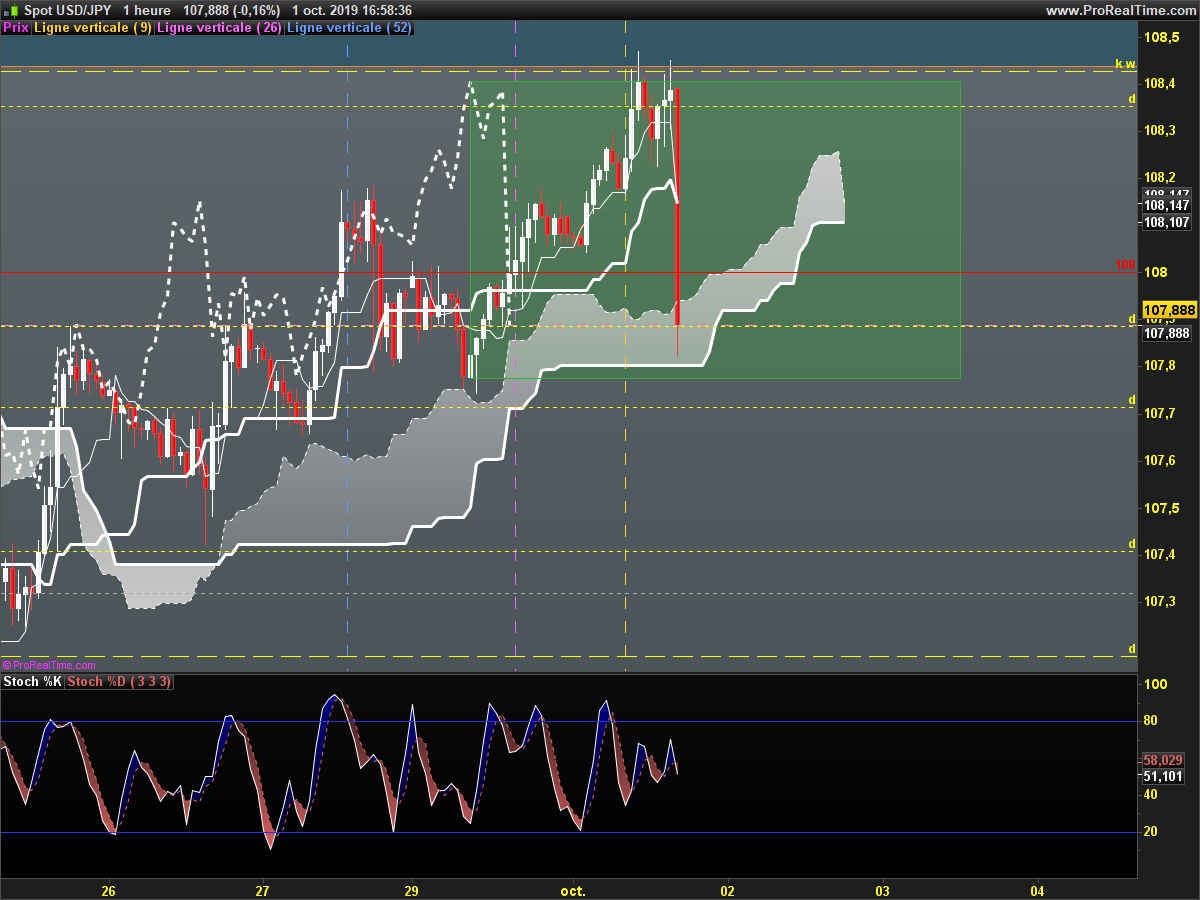Open the www.ProRealTime.com link
Screen dimensions: 1200x900
pos(1120,10)
